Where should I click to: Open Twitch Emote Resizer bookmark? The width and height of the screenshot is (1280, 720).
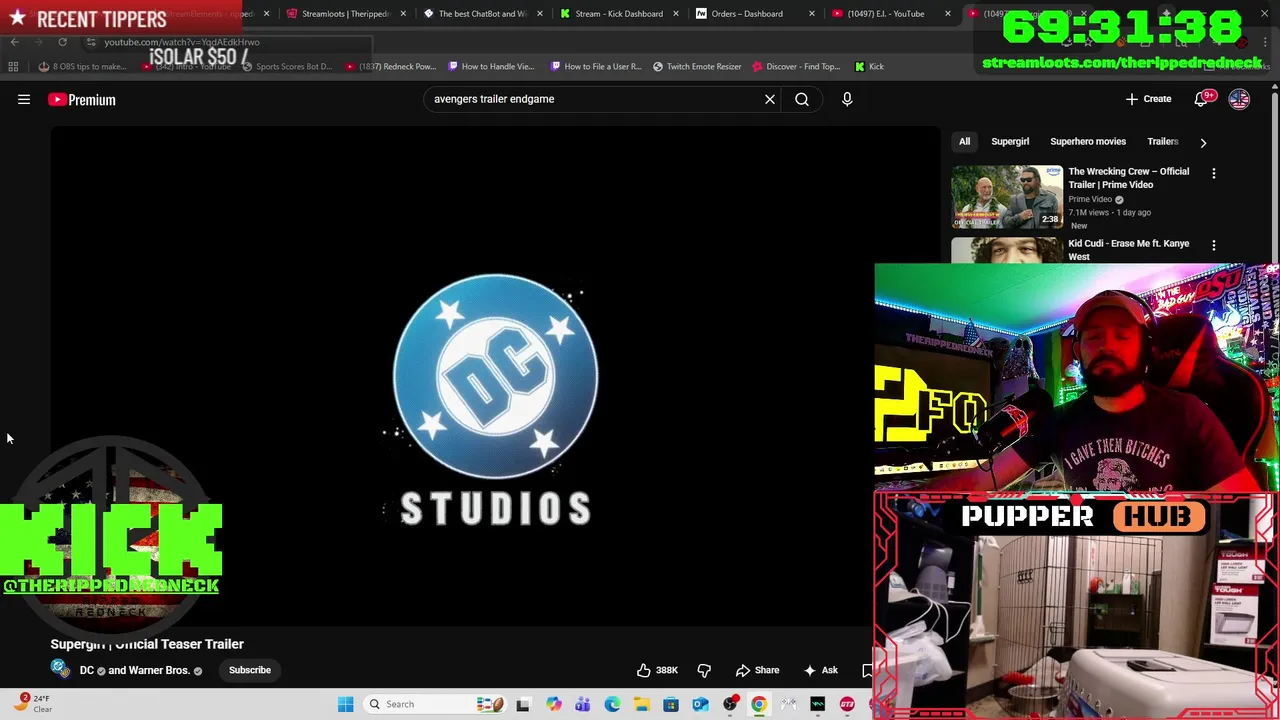click(697, 66)
